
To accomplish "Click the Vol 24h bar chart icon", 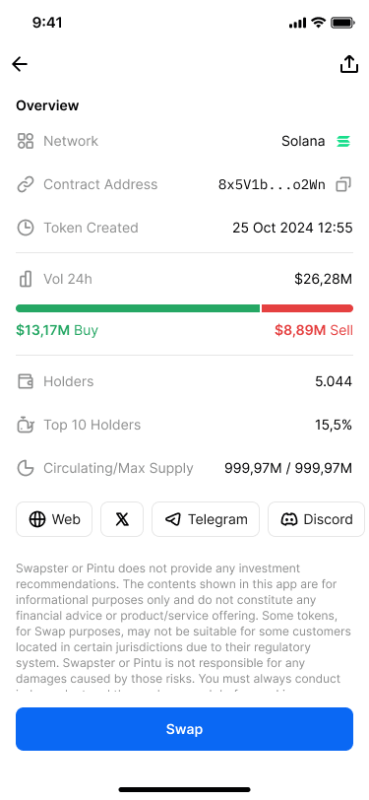I will [x=26, y=279].
